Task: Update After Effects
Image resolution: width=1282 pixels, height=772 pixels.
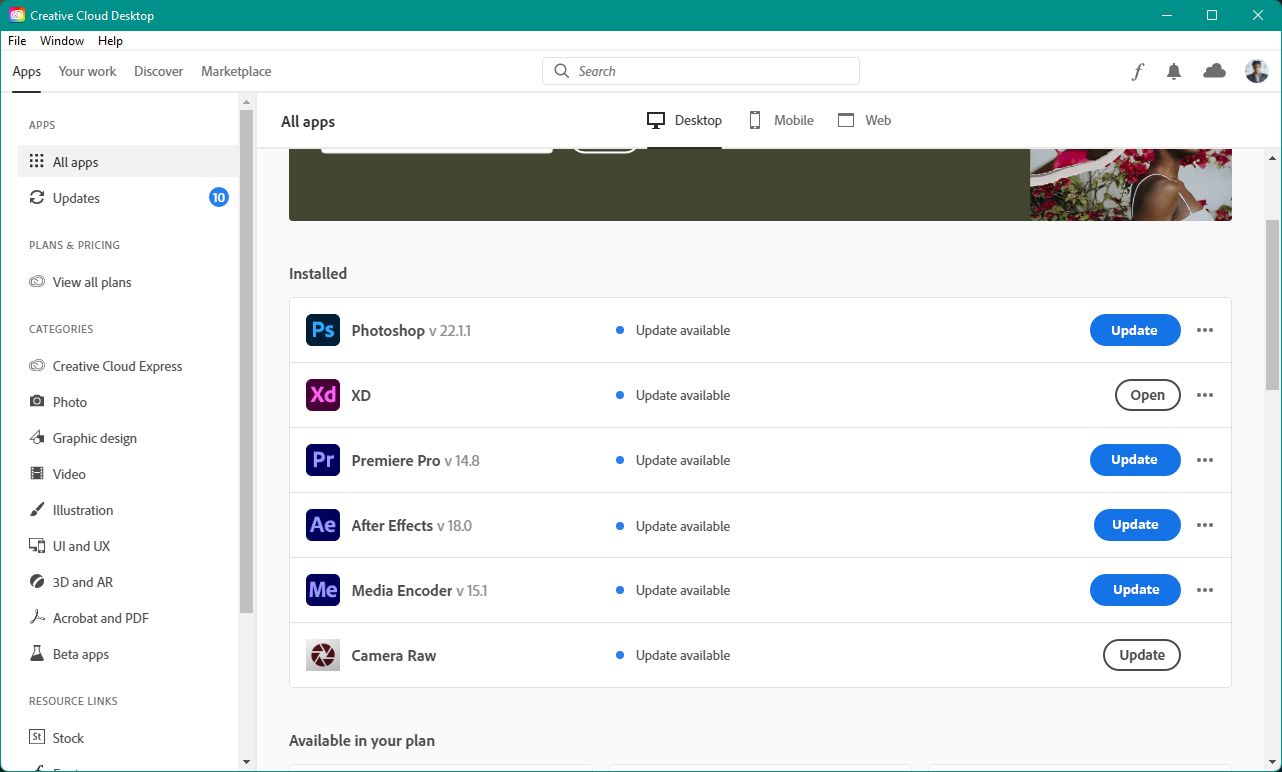Action: pyautogui.click(x=1136, y=525)
